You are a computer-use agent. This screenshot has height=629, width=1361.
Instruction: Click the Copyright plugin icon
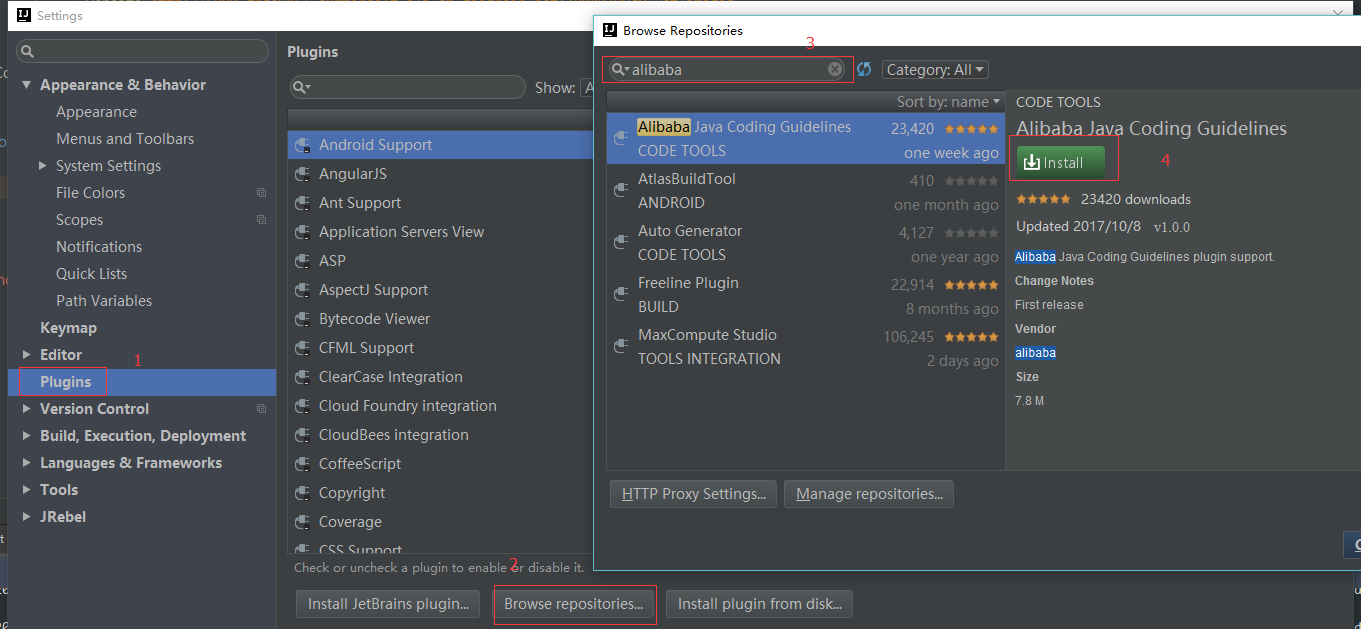click(x=302, y=494)
